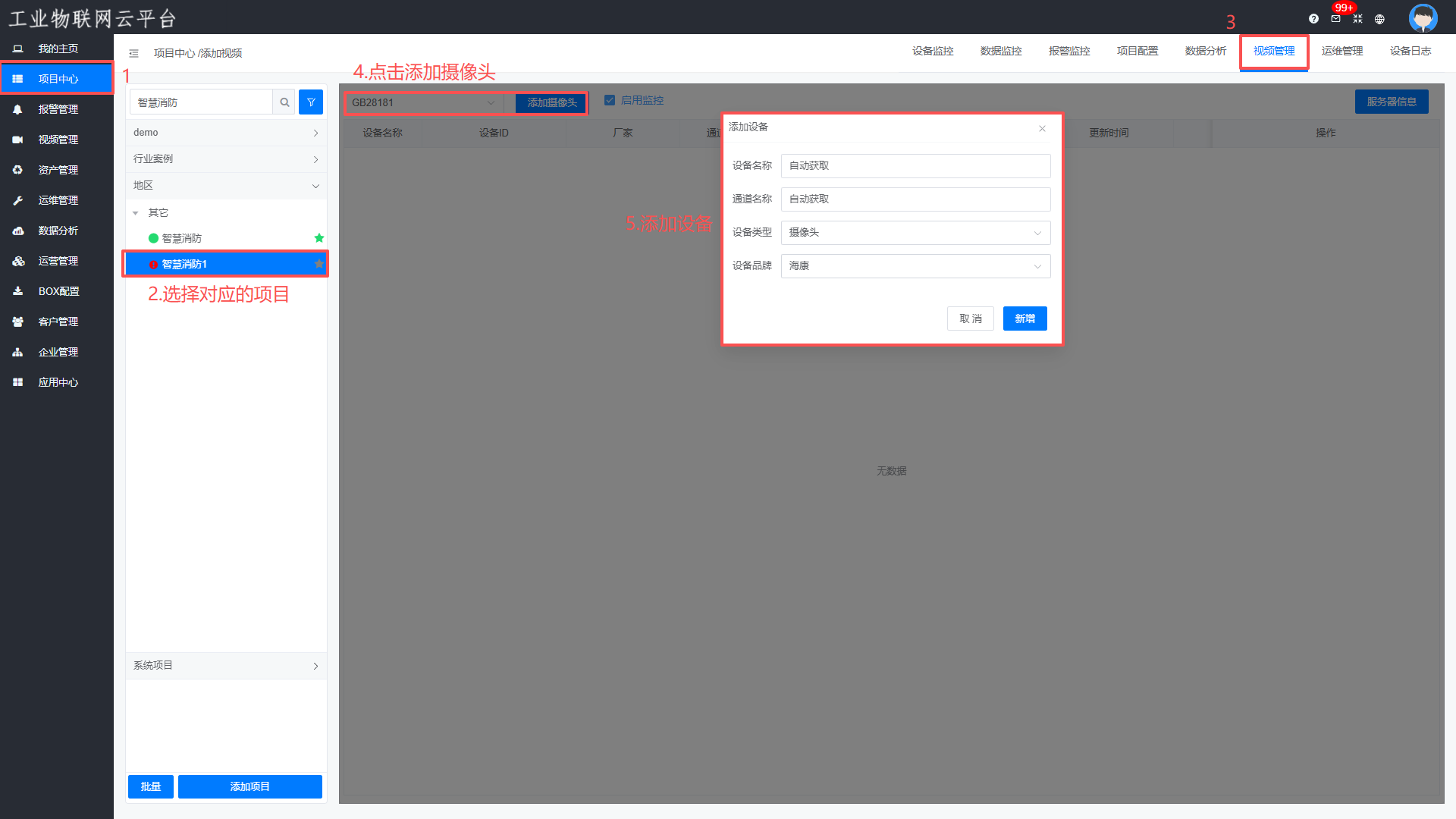
Task: Click the blue filter funnel icon
Action: pyautogui.click(x=311, y=102)
